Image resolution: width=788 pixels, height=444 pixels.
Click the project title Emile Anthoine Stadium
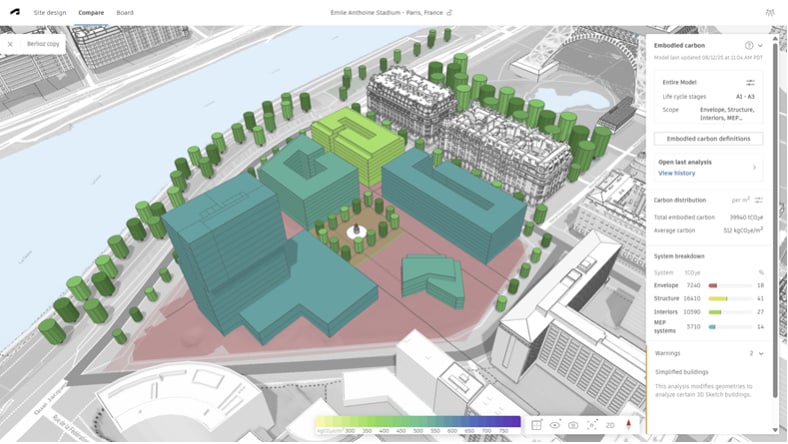pos(386,13)
